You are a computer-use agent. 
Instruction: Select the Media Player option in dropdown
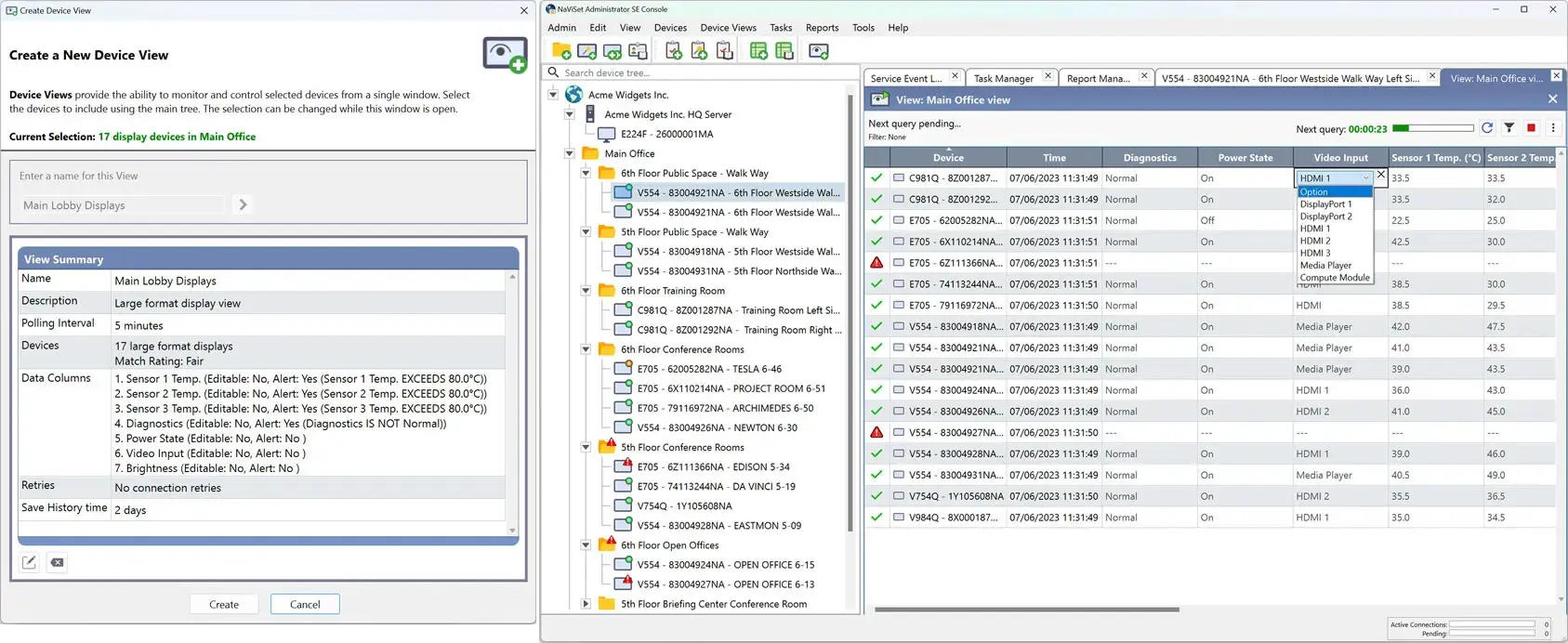point(1325,266)
